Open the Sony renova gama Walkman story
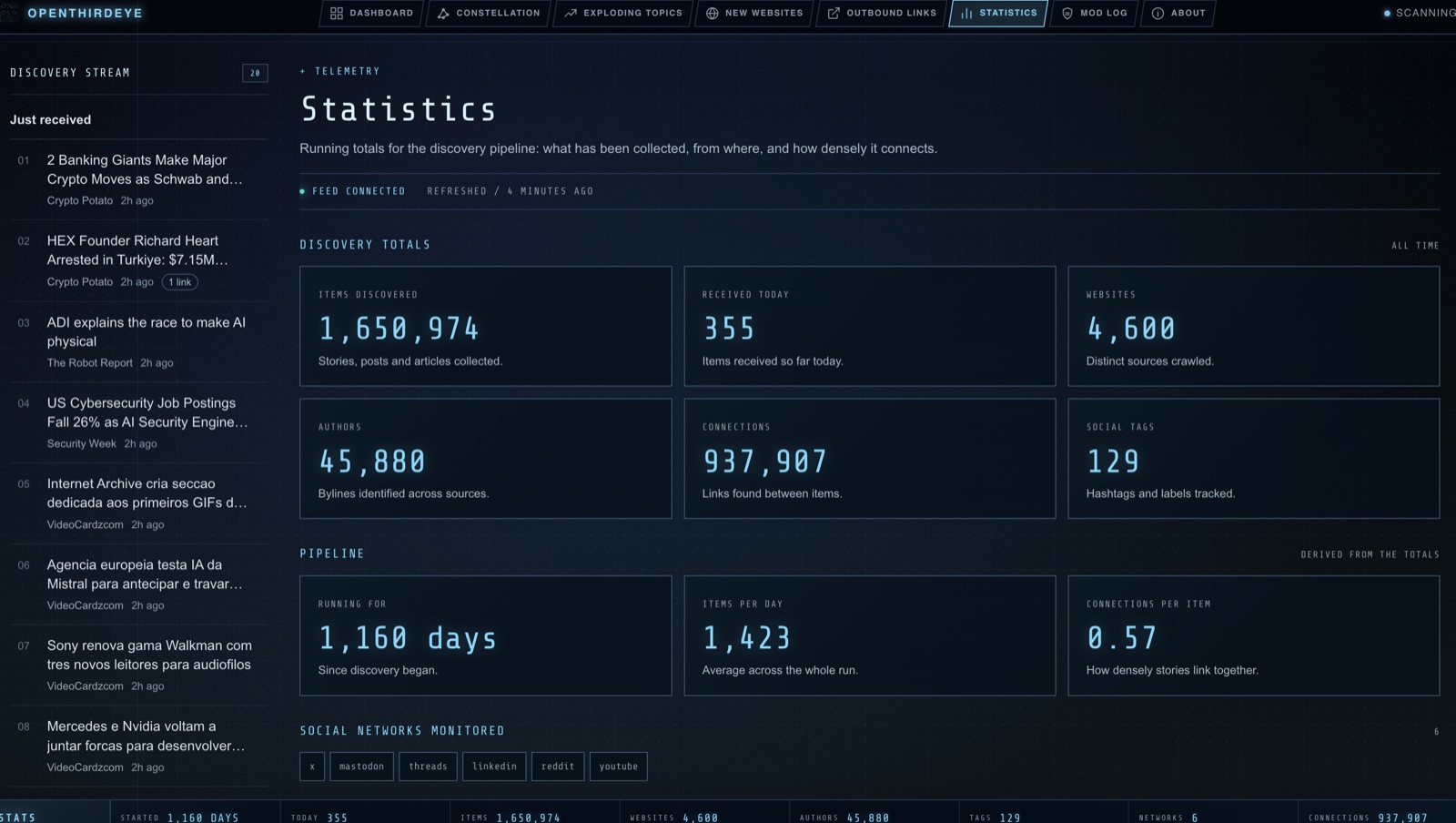 click(x=139, y=666)
